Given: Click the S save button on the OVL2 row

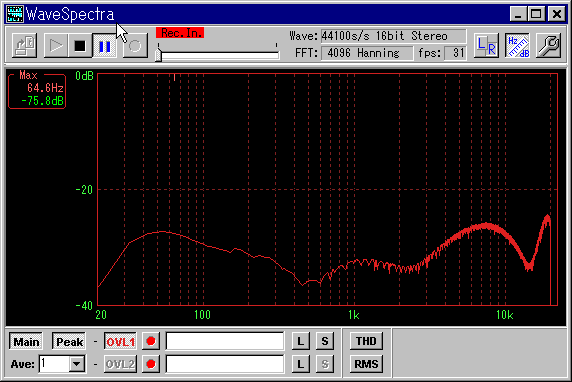Looking at the screenshot, I should tap(325, 364).
